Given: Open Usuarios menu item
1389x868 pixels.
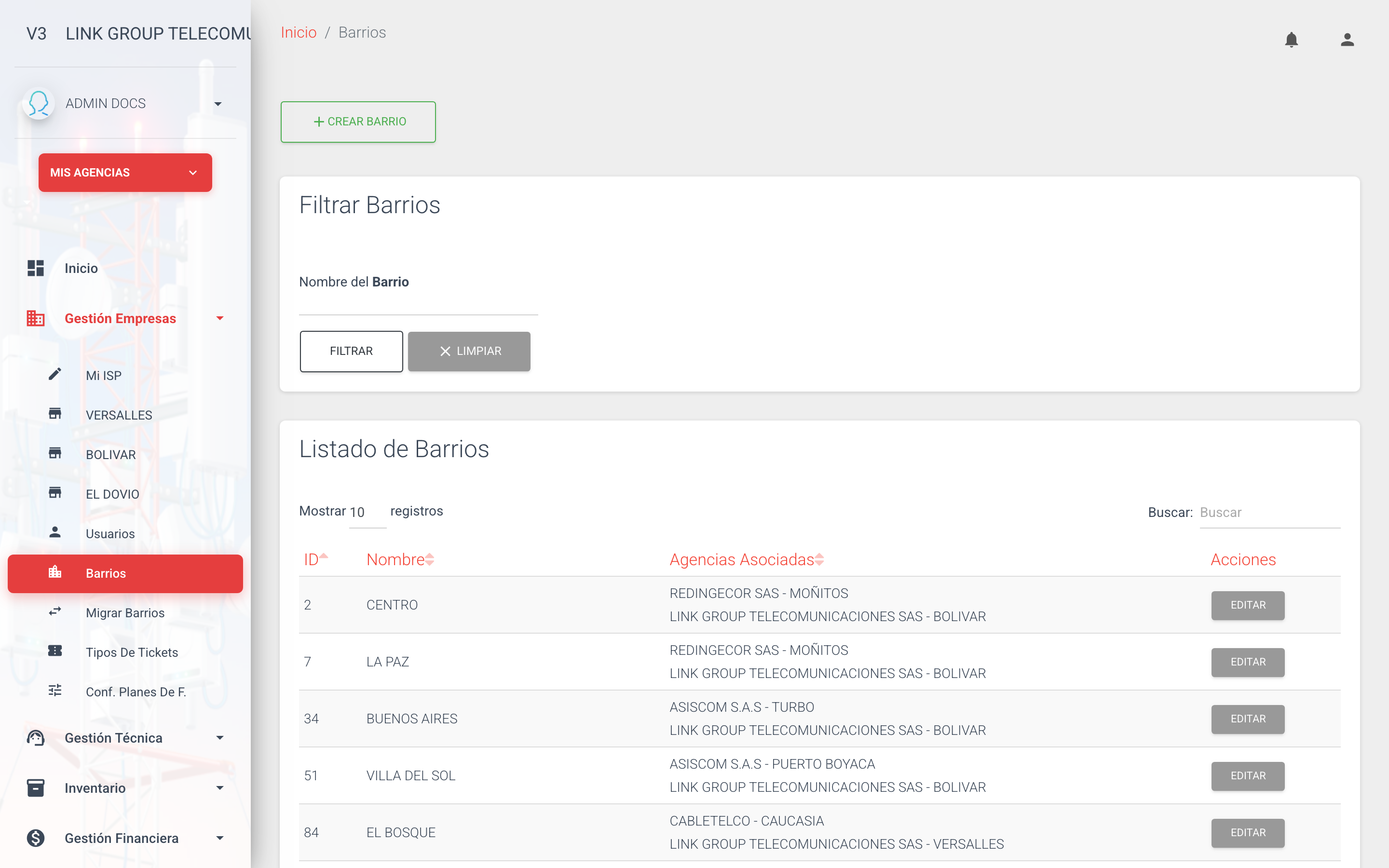Looking at the screenshot, I should (x=125, y=534).
